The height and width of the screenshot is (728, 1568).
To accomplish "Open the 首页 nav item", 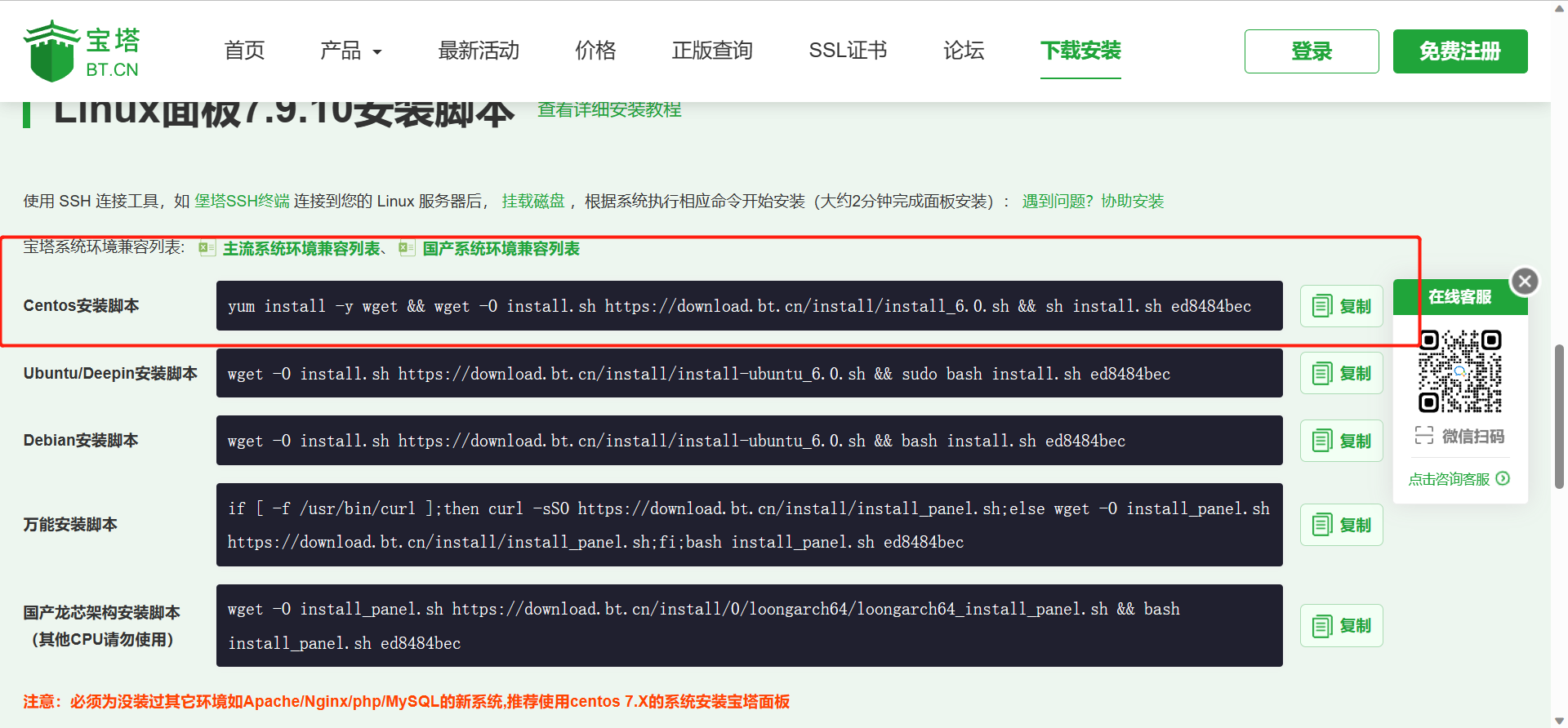I will (x=244, y=51).
